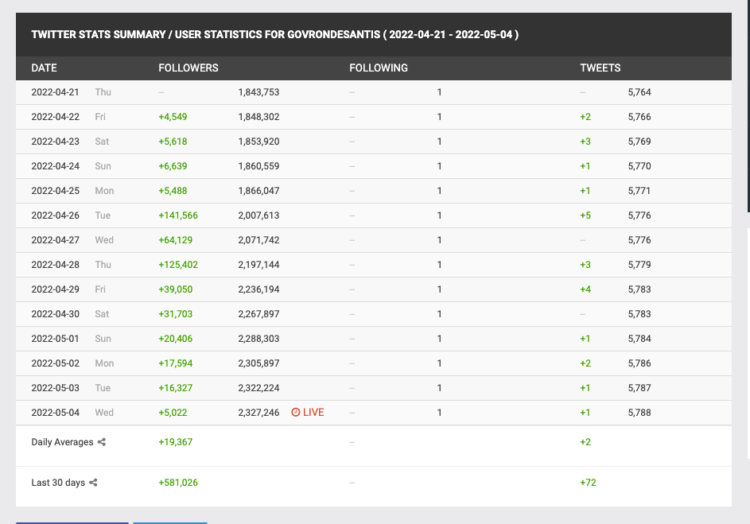Click follower total 1,843,753

[x=259, y=92]
